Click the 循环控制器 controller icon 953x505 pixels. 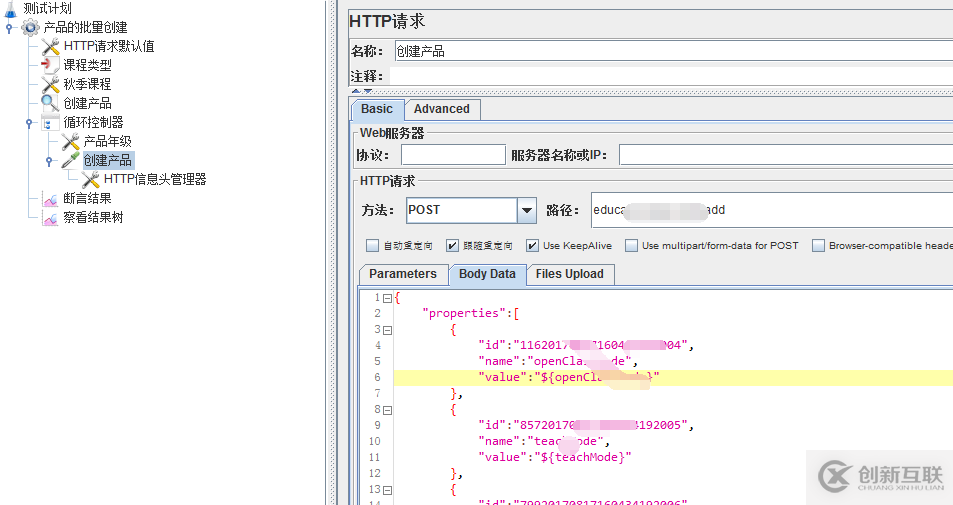click(50, 122)
